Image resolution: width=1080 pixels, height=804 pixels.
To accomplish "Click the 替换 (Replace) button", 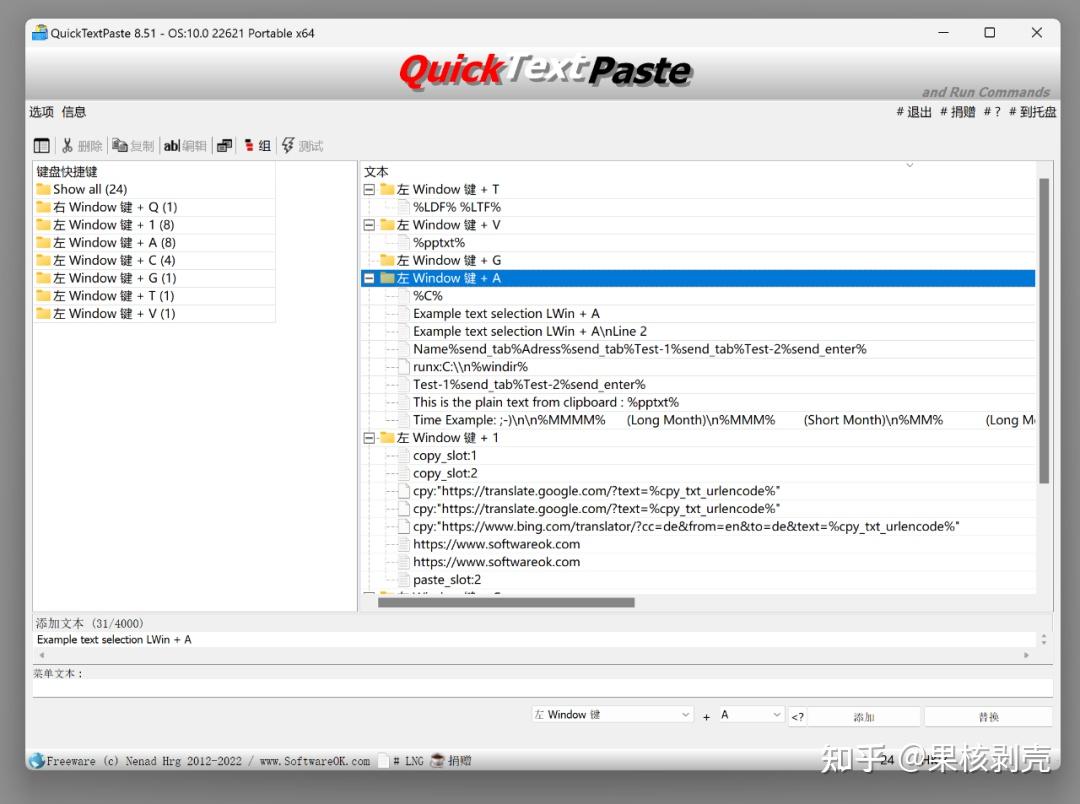I will pyautogui.click(x=989, y=714).
